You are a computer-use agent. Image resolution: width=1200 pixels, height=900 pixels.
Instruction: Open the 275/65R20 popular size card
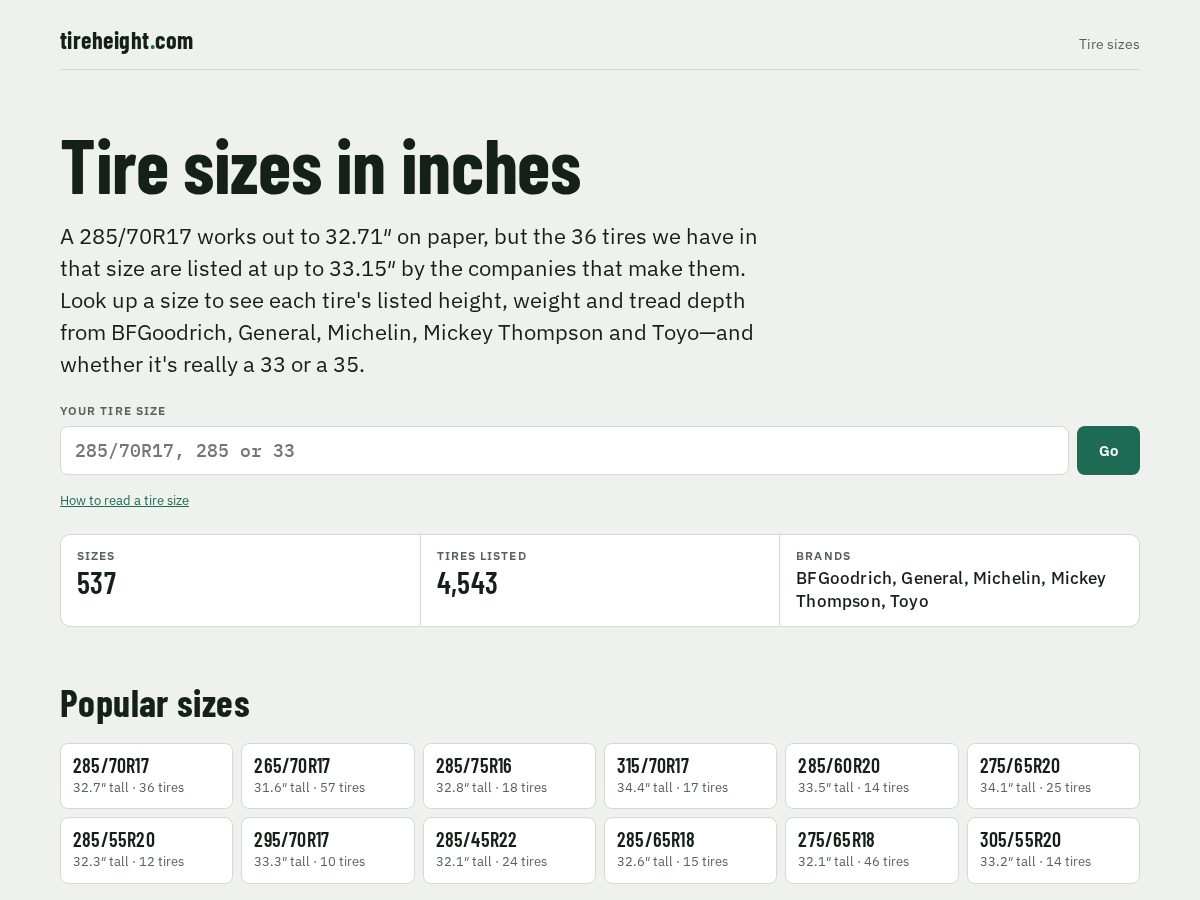coord(1053,776)
